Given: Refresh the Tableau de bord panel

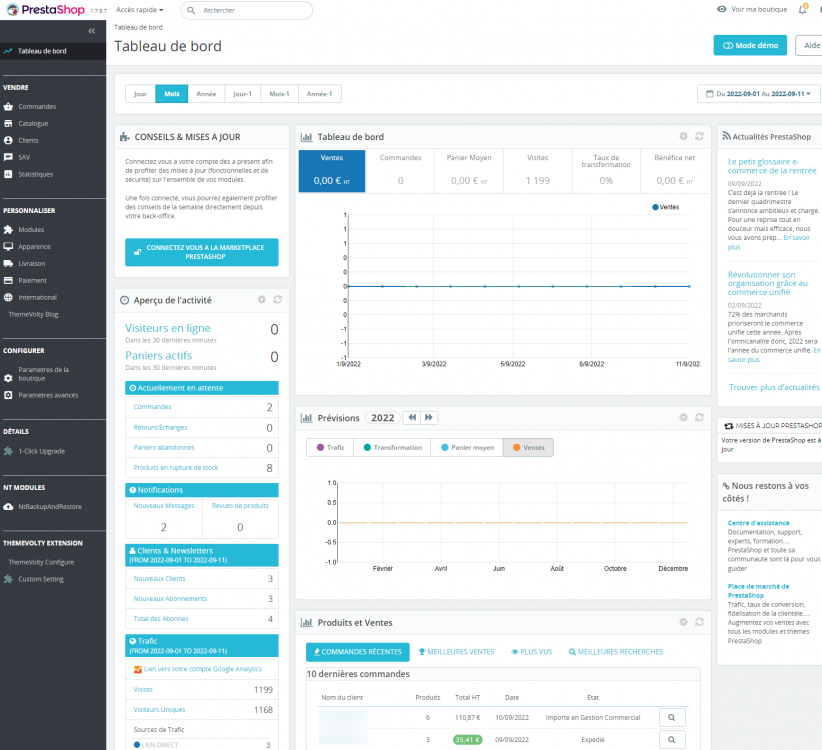Looking at the screenshot, I should pos(699,136).
